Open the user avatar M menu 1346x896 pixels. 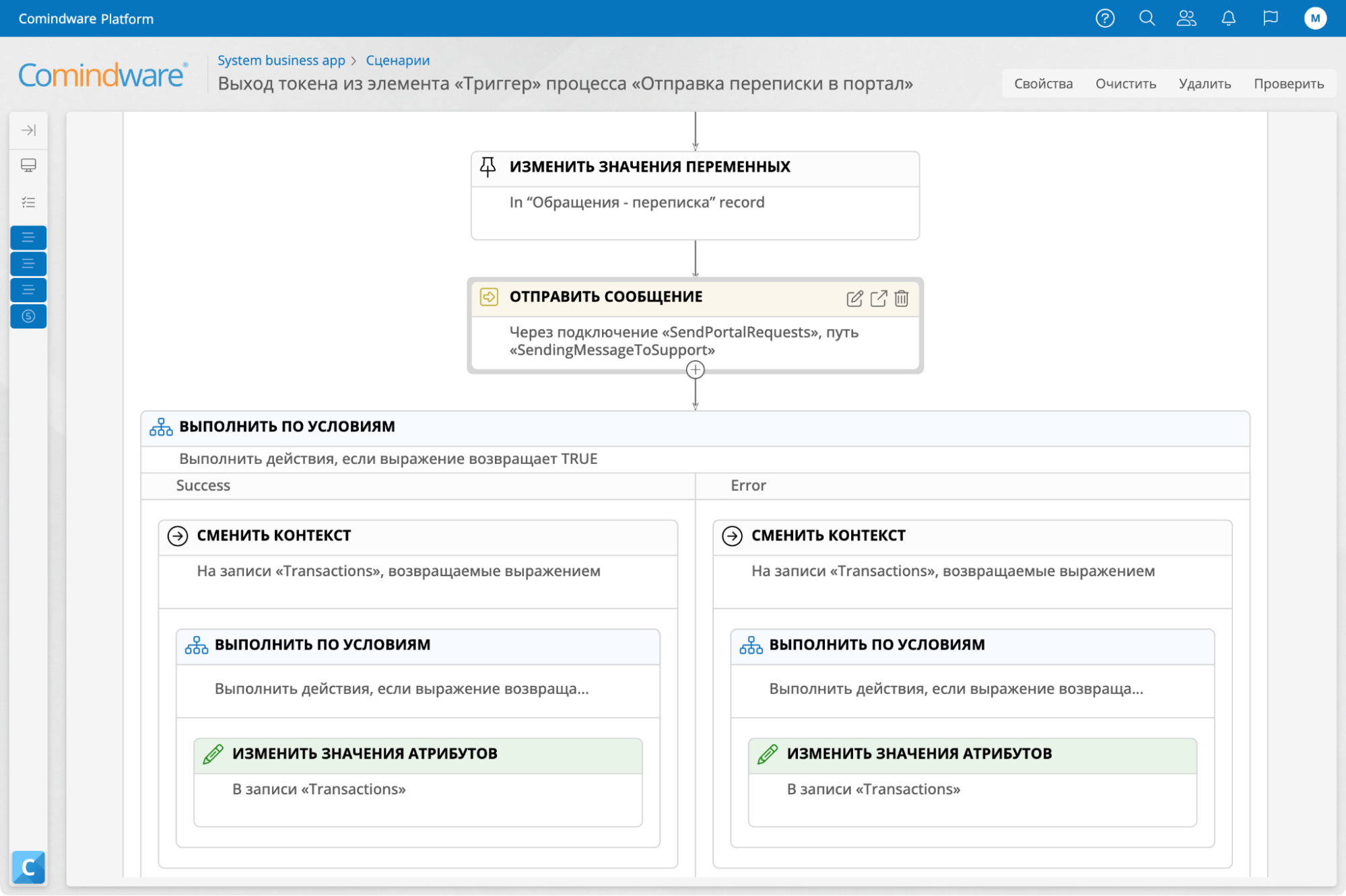(x=1315, y=18)
